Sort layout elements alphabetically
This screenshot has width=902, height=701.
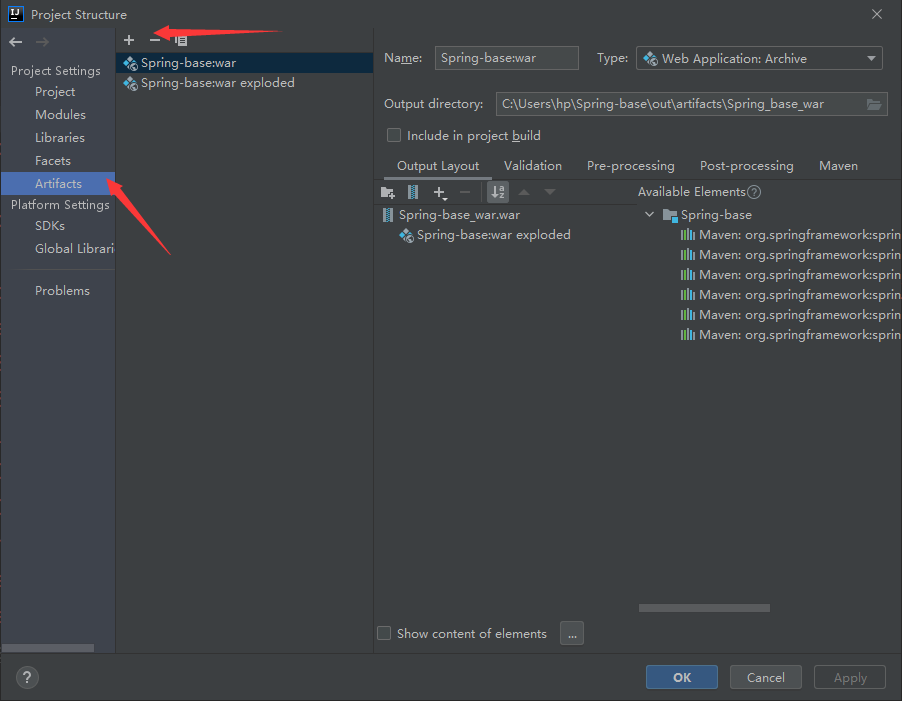coord(498,192)
